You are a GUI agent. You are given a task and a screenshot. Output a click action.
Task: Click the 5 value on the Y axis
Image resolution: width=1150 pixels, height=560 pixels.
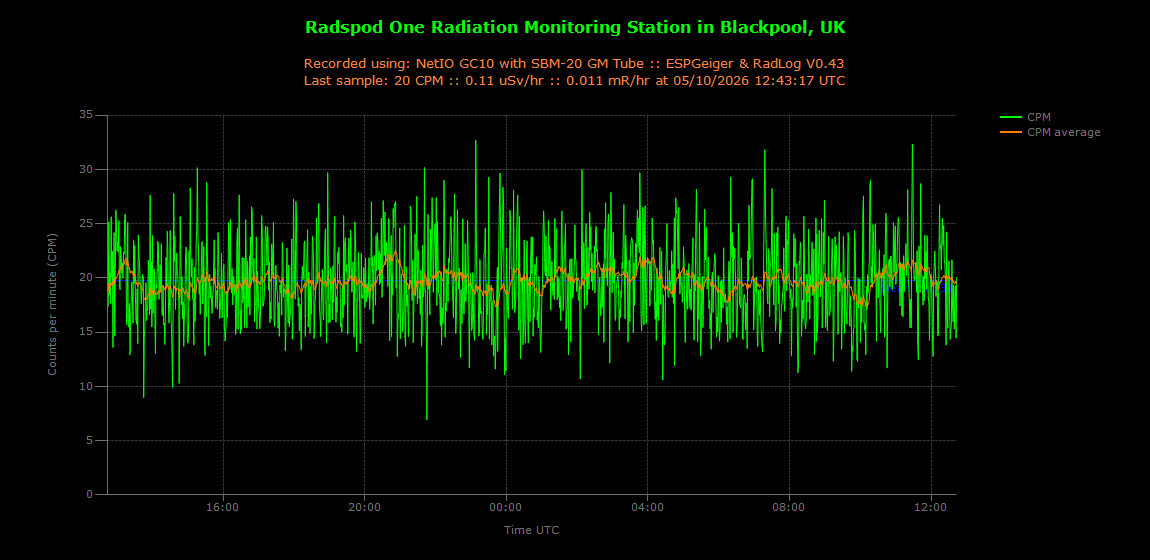coord(90,441)
